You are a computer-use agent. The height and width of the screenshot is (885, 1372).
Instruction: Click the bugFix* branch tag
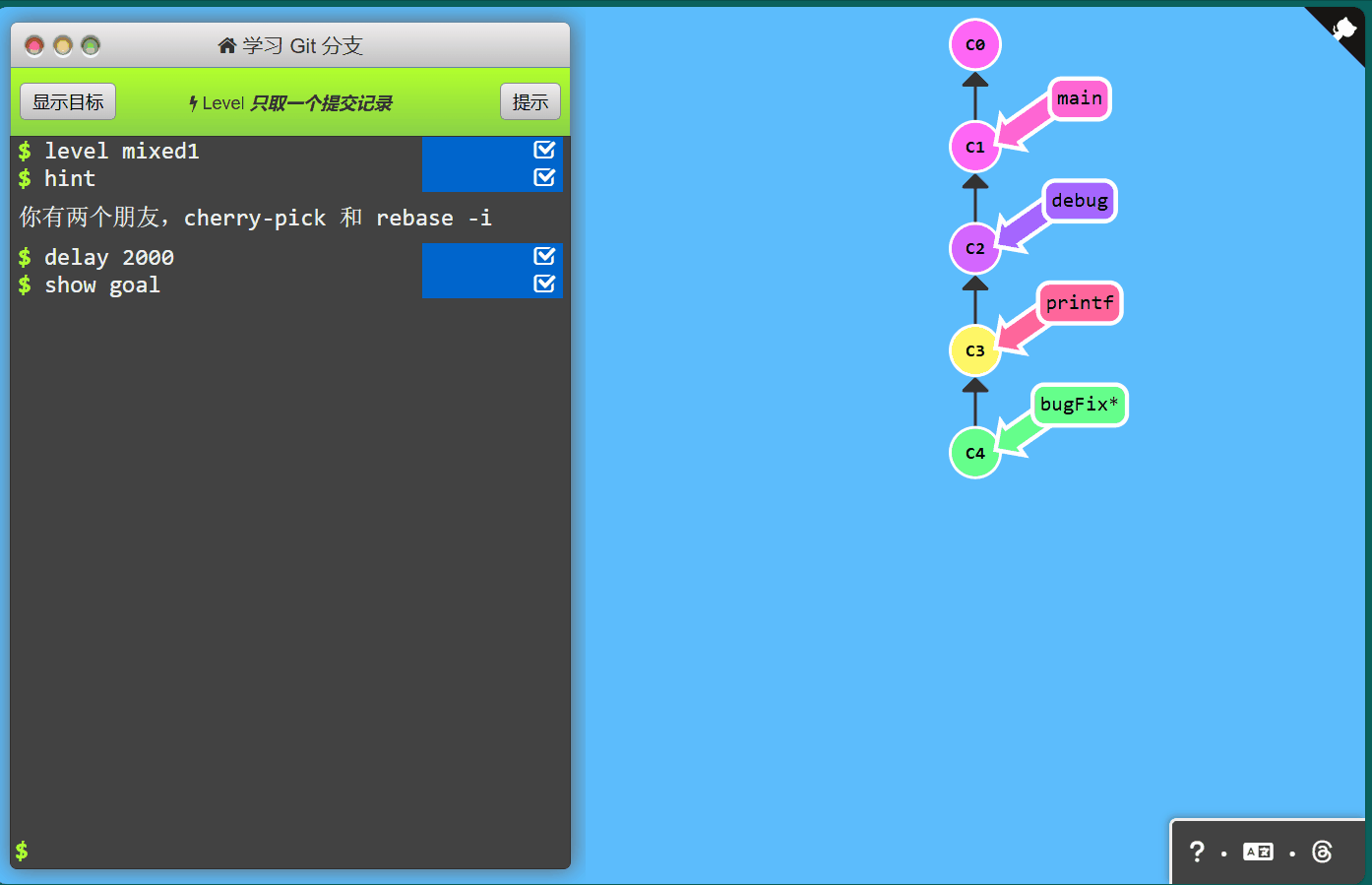pyautogui.click(x=1079, y=405)
